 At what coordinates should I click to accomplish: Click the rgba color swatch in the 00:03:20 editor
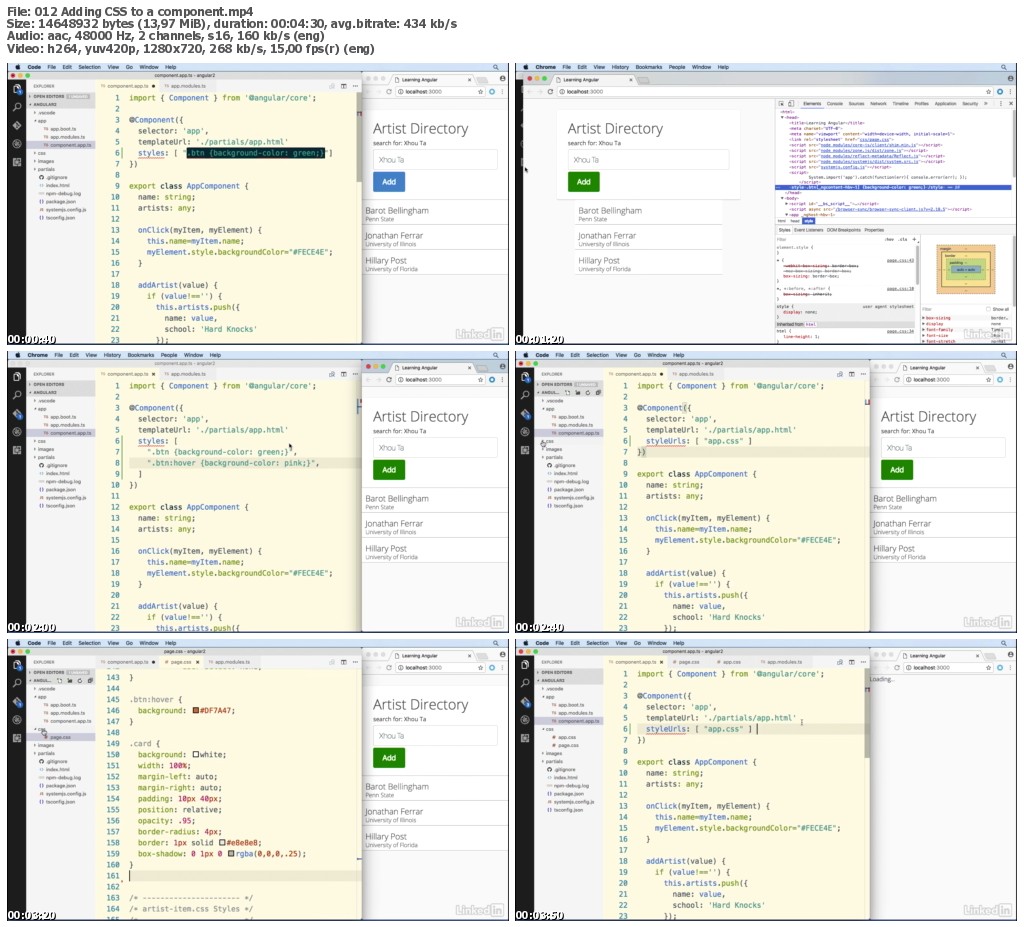pyautogui.click(x=231, y=853)
